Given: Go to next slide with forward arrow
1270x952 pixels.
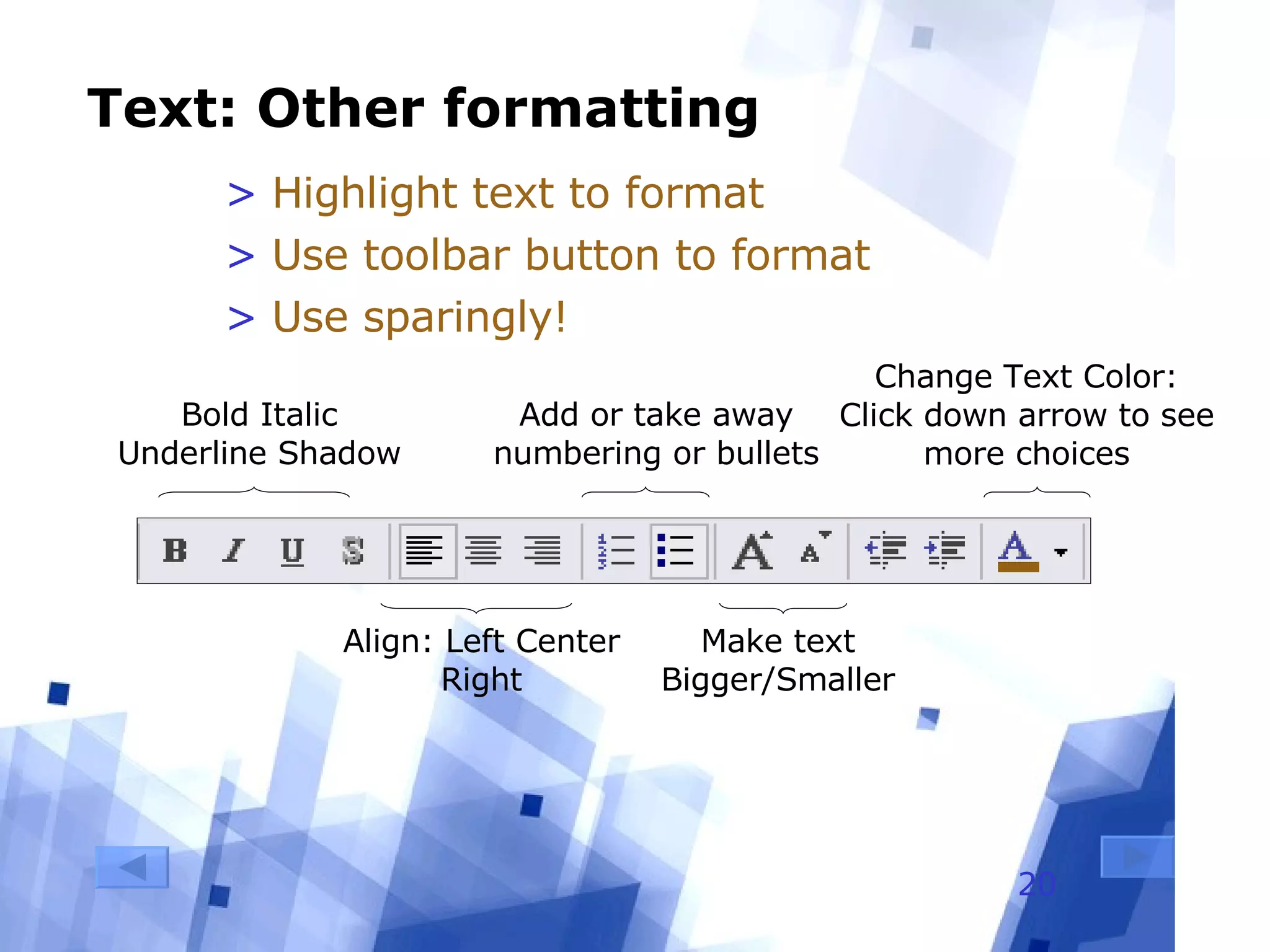Looking at the screenshot, I should click(x=1137, y=857).
